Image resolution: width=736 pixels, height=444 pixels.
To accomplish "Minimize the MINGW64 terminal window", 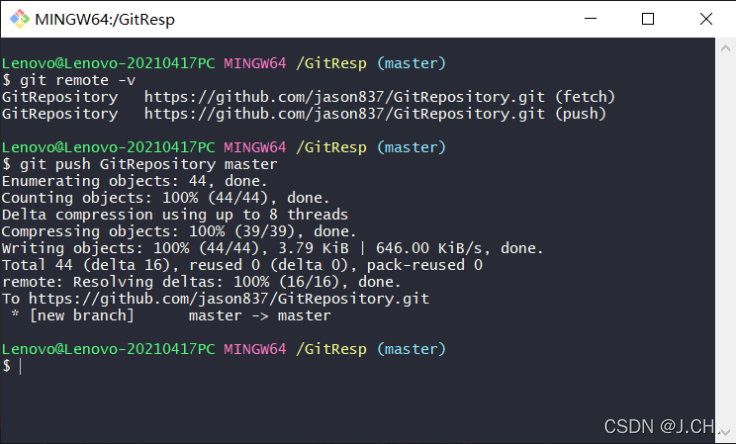I will tap(590, 19).
